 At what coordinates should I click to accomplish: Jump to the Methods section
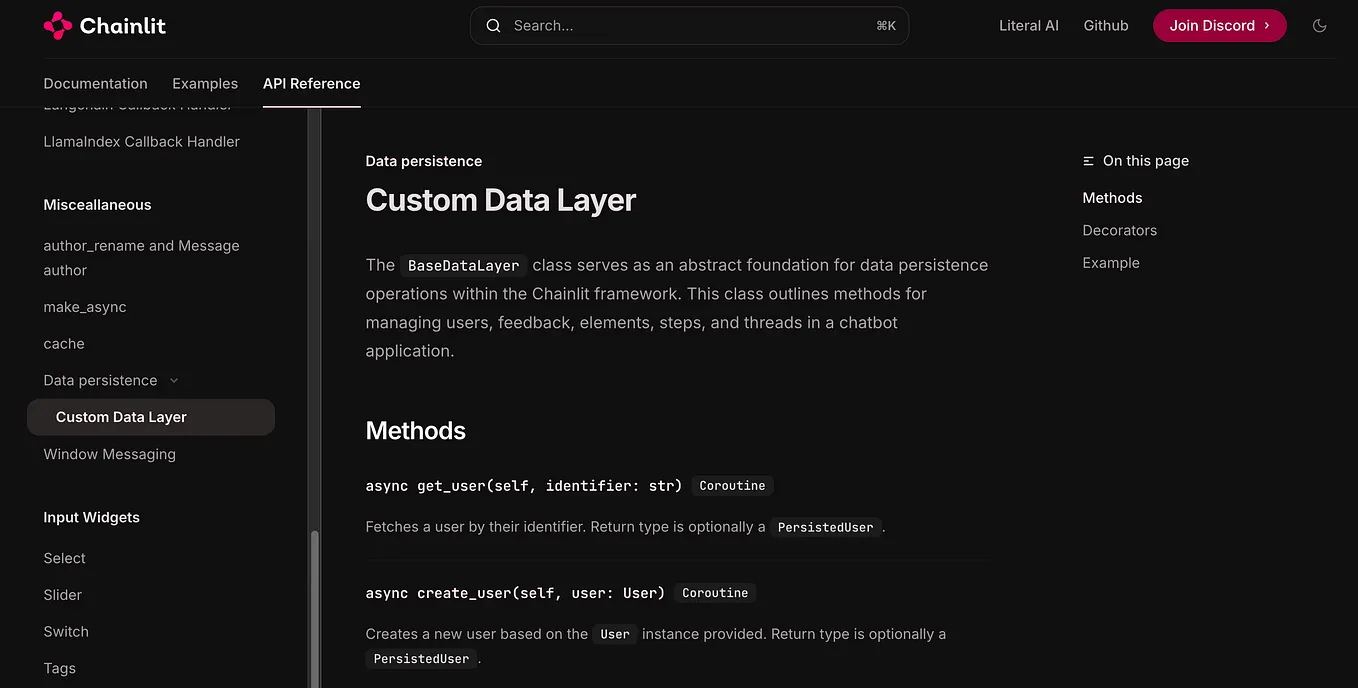point(1112,197)
